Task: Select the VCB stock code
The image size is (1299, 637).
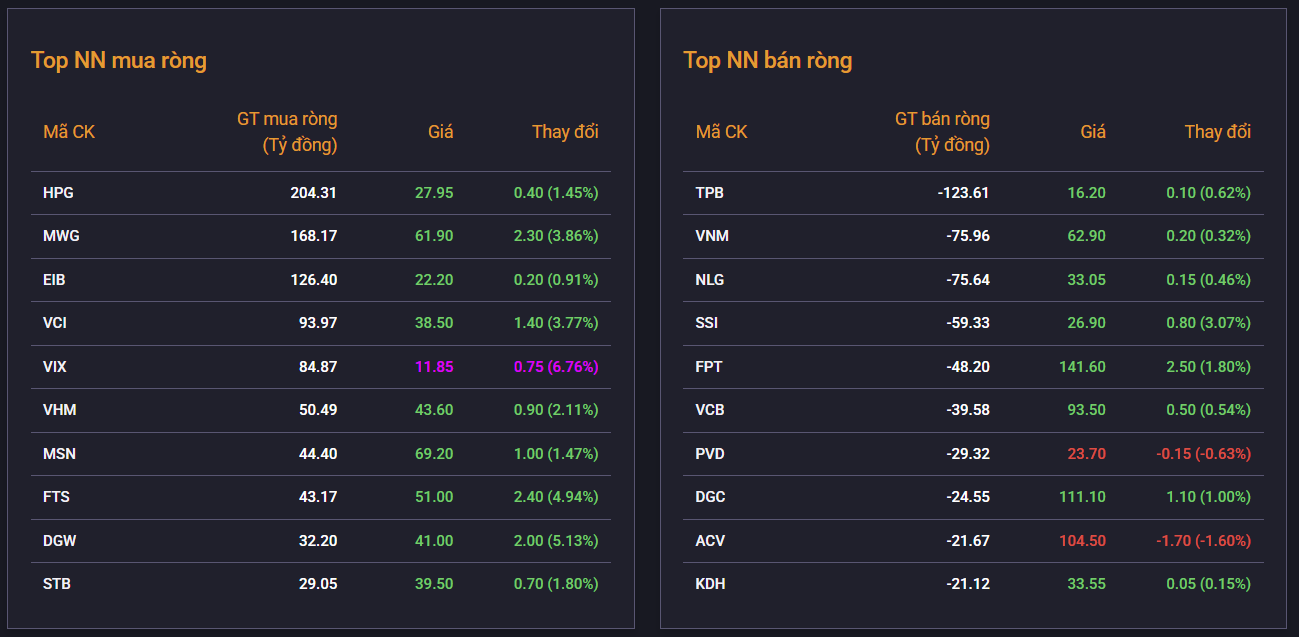Action: (711, 410)
